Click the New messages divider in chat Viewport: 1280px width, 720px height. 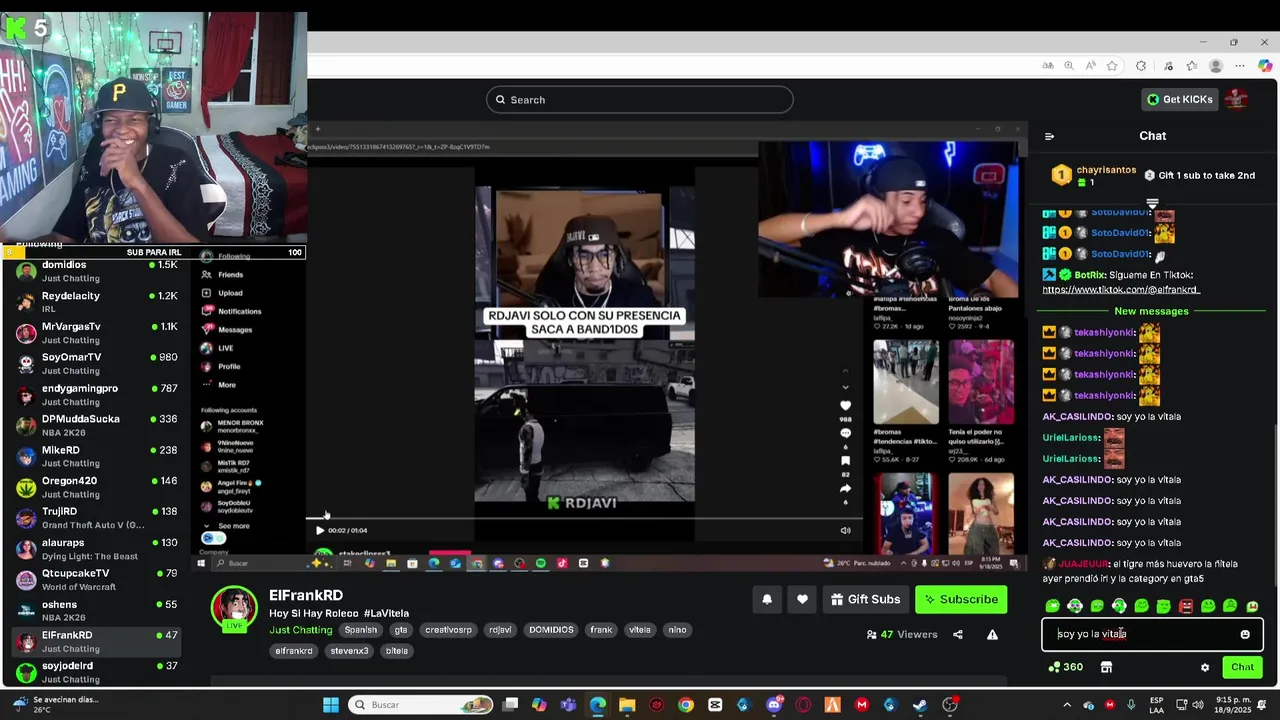(x=1151, y=311)
